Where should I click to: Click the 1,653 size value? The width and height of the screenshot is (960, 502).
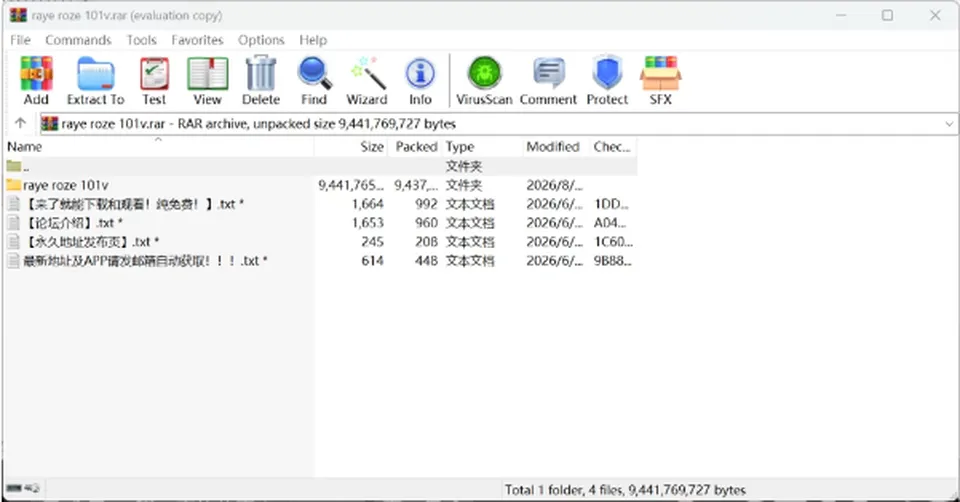pyautogui.click(x=367, y=223)
